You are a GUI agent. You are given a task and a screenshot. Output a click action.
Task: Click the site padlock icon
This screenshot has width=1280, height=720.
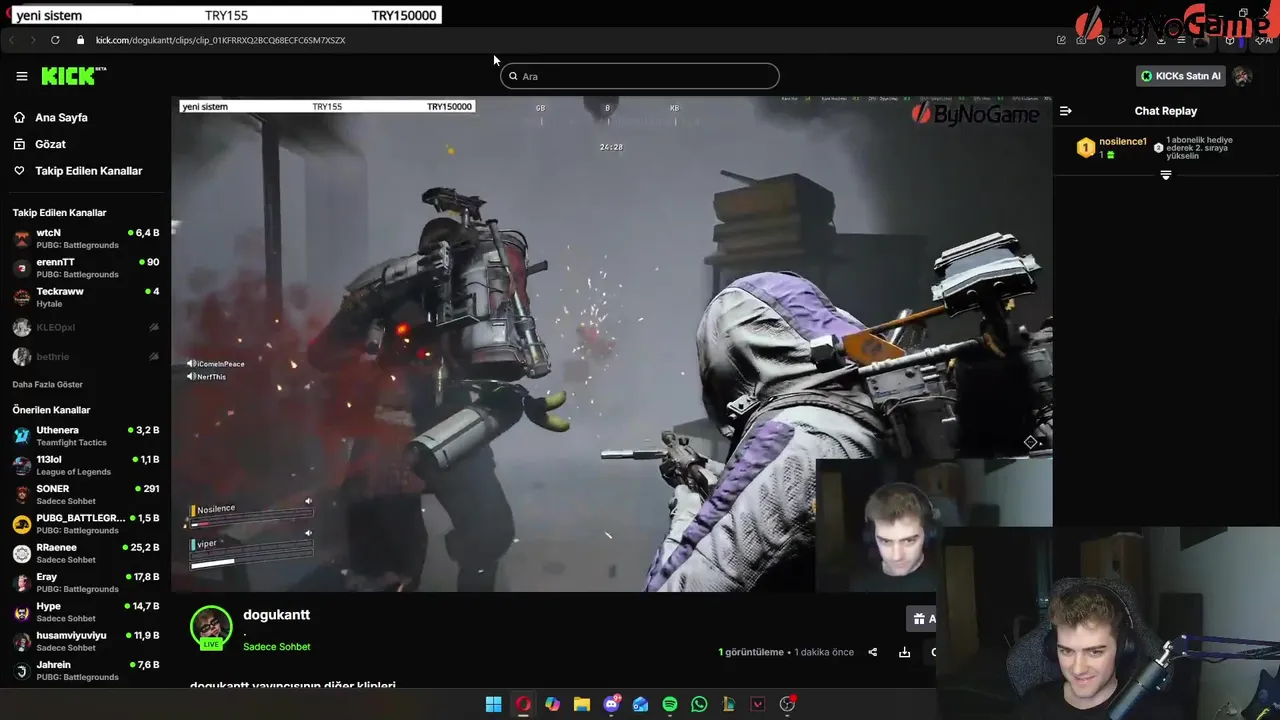click(81, 40)
